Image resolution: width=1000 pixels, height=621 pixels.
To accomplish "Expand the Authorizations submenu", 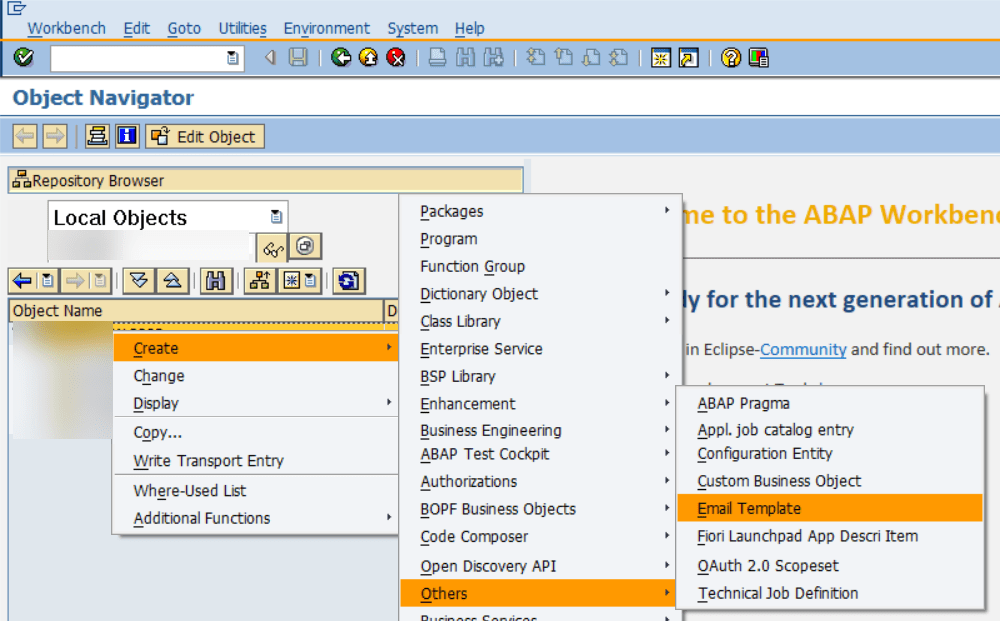I will [666, 481].
